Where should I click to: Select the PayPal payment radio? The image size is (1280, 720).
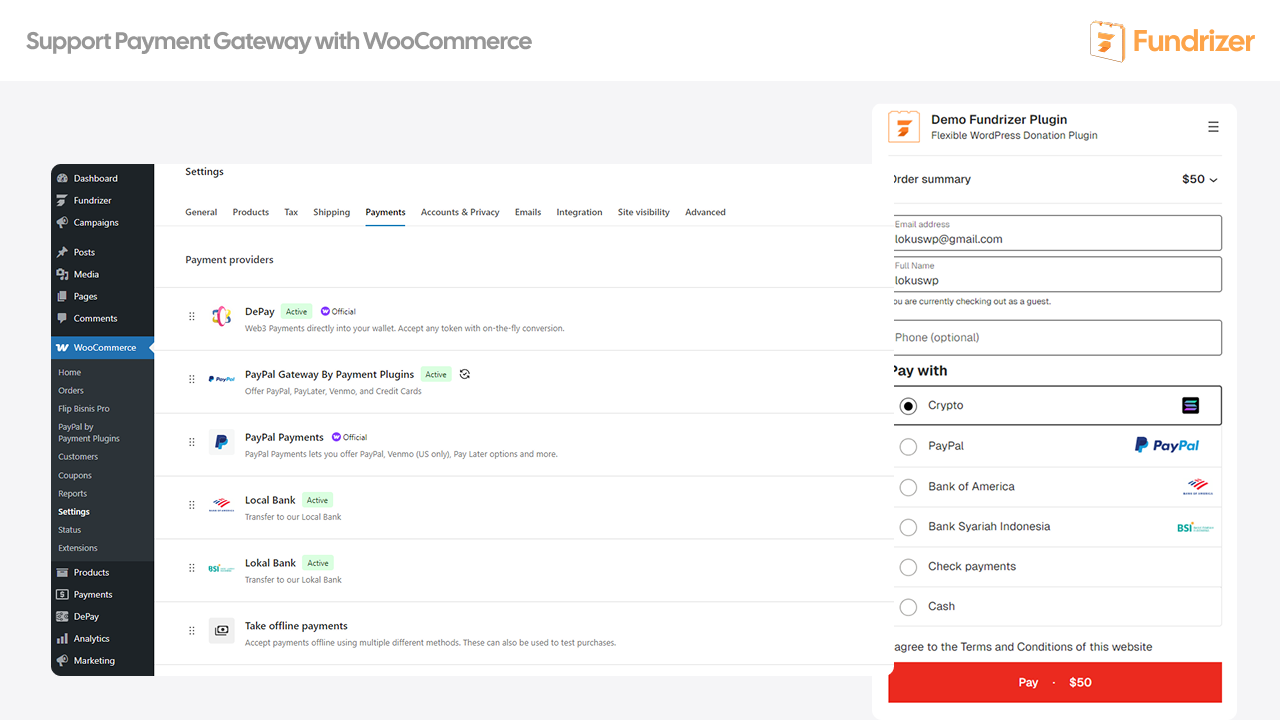(x=908, y=446)
